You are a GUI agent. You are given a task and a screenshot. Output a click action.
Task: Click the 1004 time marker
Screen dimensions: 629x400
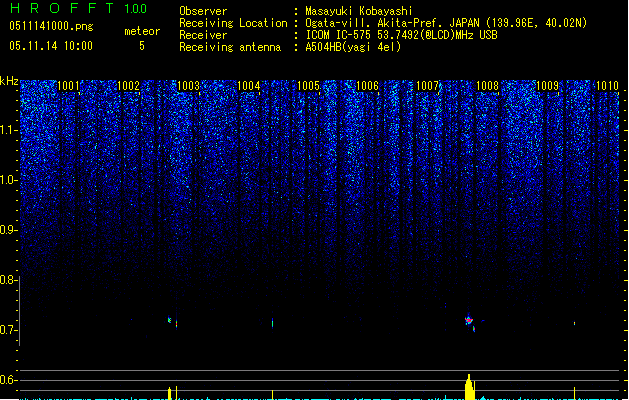[x=248, y=86]
